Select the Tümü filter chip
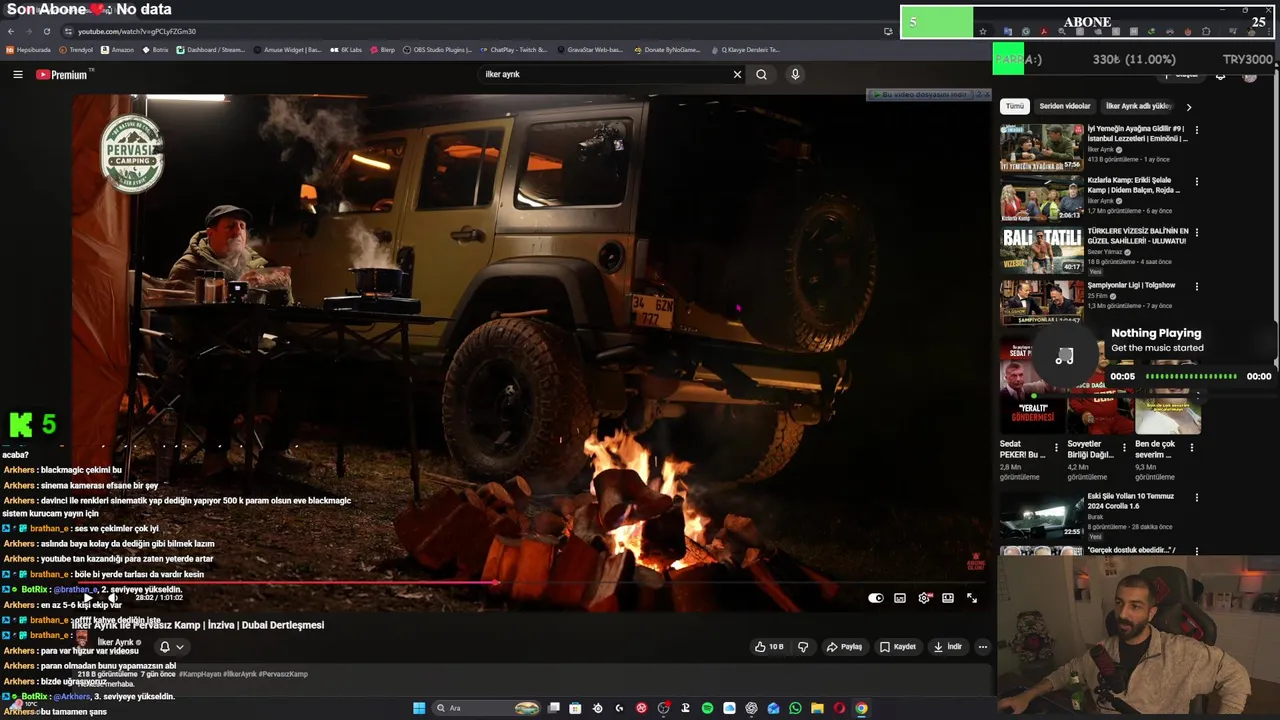The height and width of the screenshot is (720, 1280). (x=1015, y=106)
